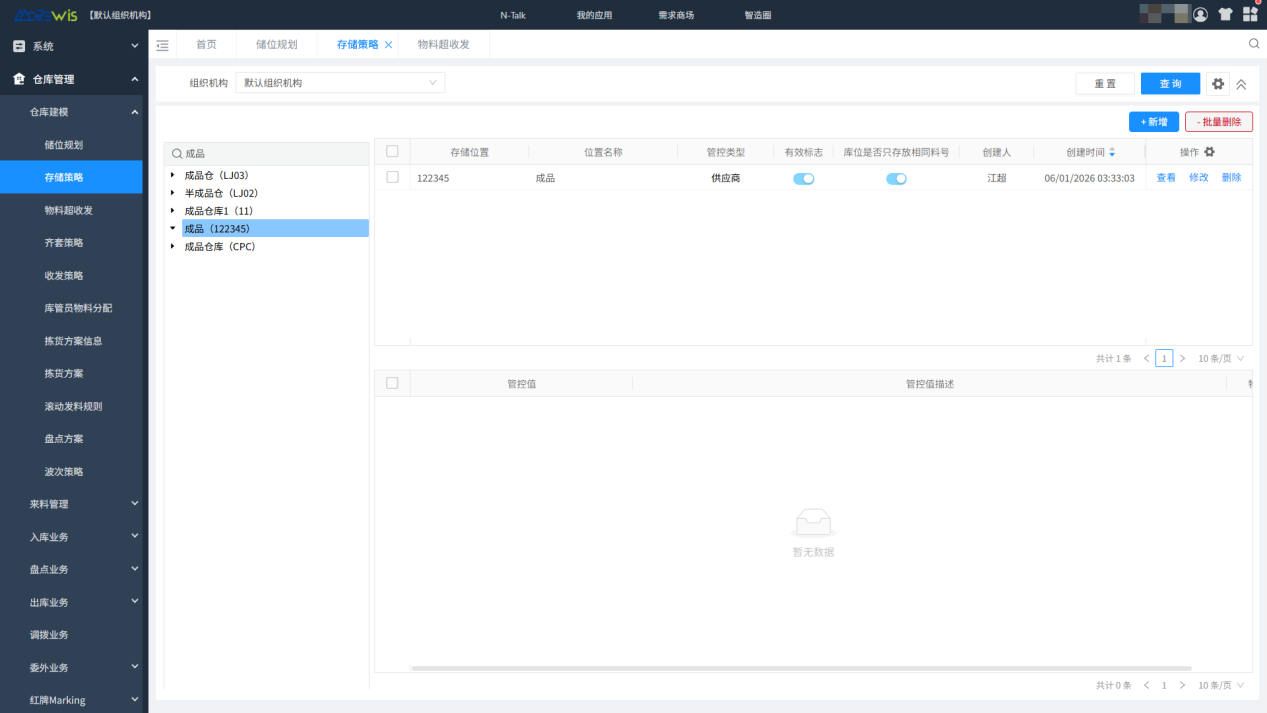Click 查看 link for row 122345
The image size is (1267, 713).
click(x=1166, y=178)
